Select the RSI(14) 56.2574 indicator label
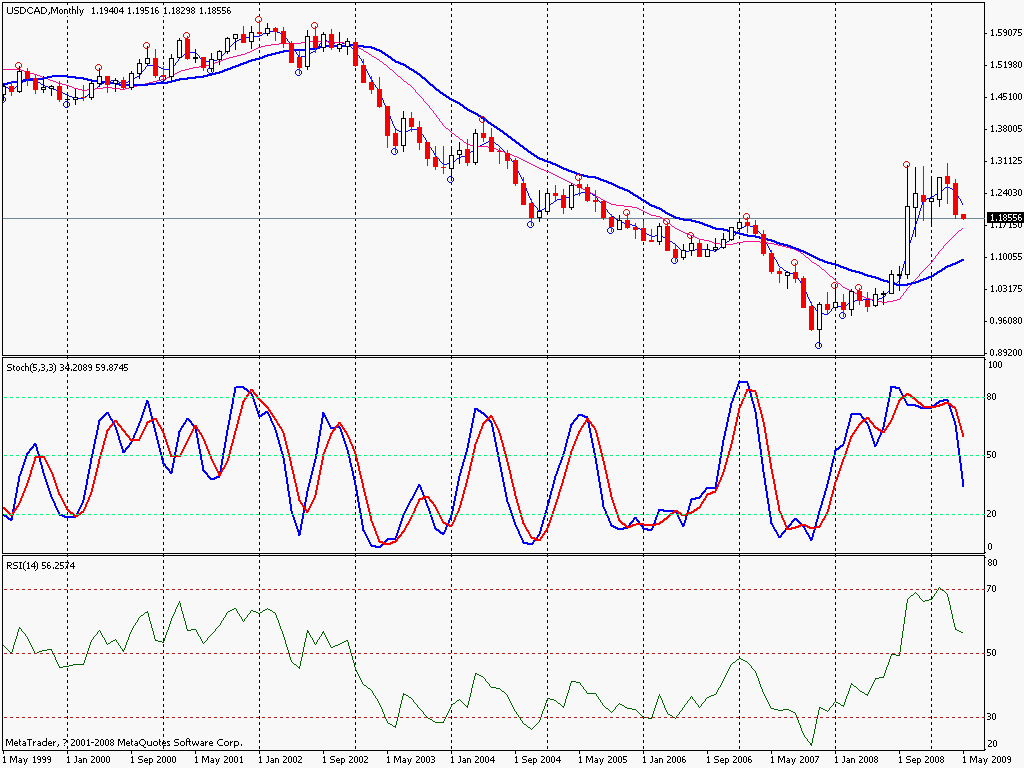The image size is (1024, 768). pyautogui.click(x=40, y=566)
